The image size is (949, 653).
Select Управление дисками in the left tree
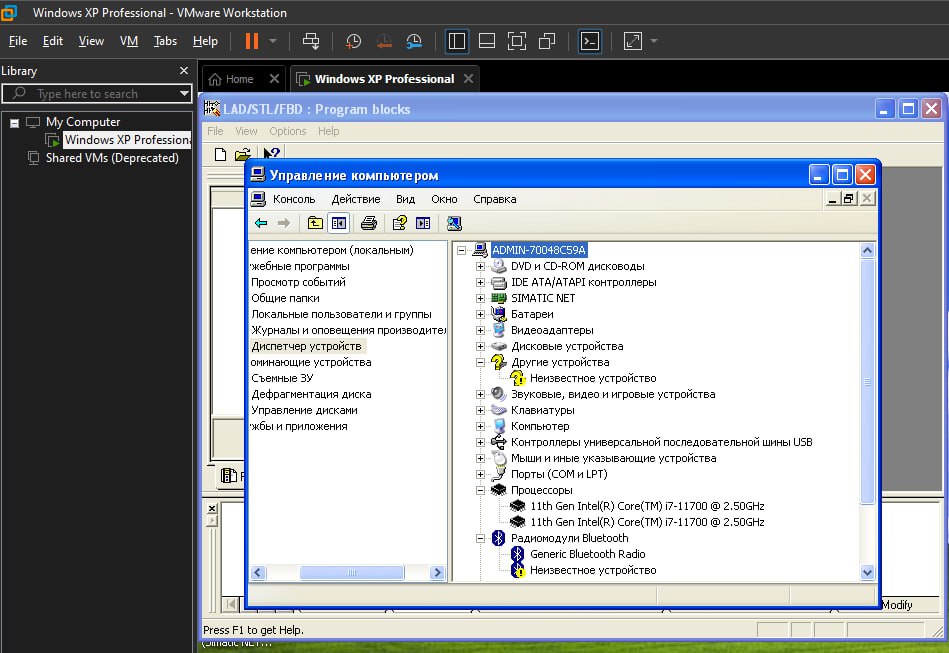304,410
